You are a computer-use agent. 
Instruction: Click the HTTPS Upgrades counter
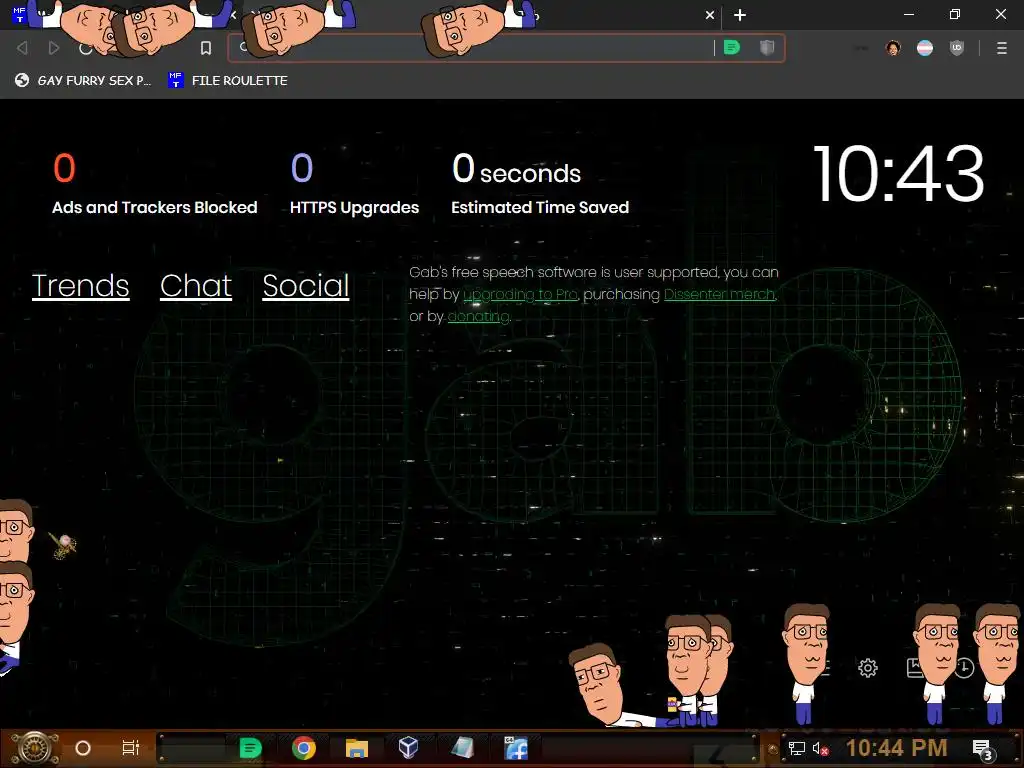[355, 183]
